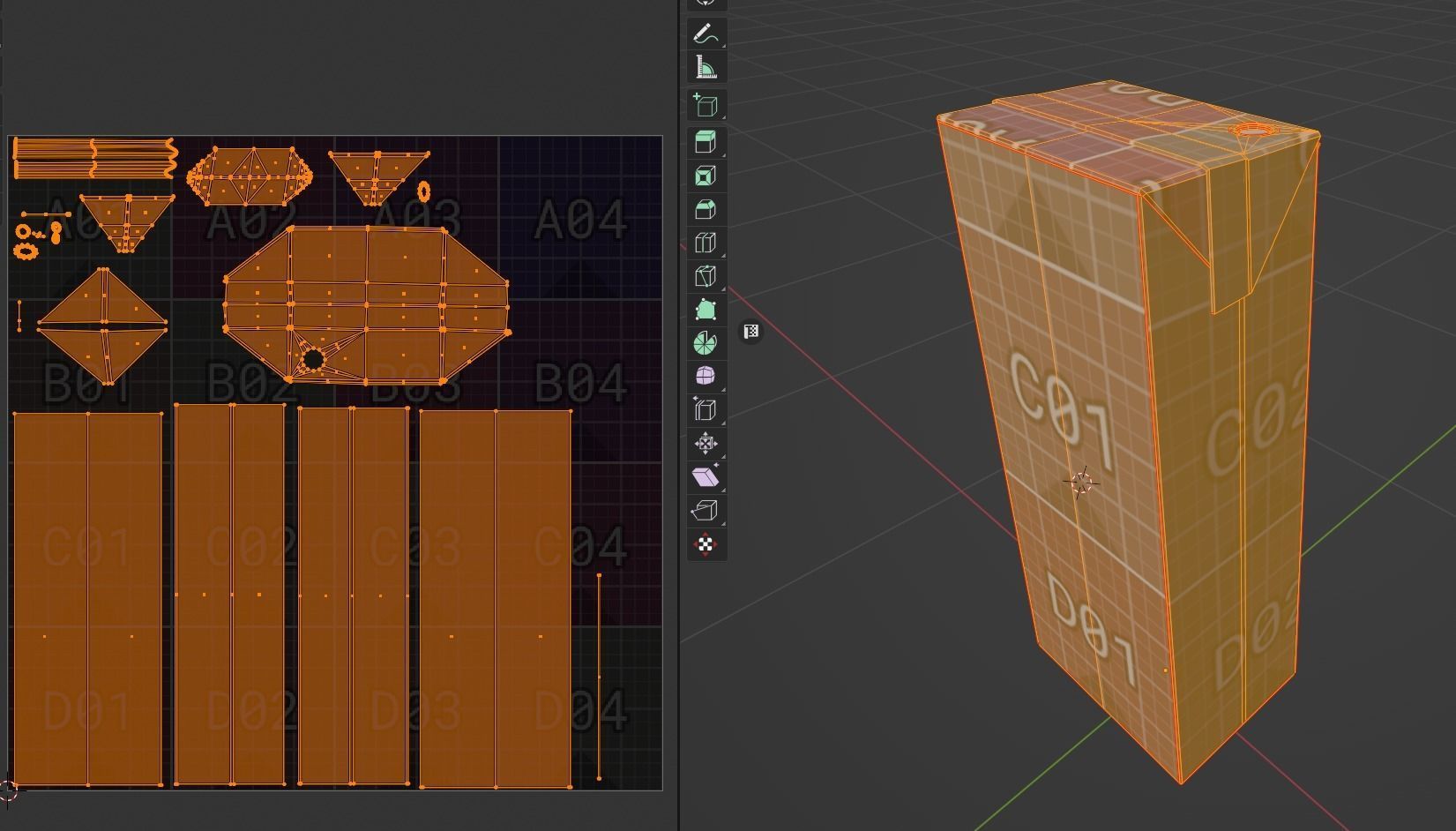Pick the Knife tool

706,276
